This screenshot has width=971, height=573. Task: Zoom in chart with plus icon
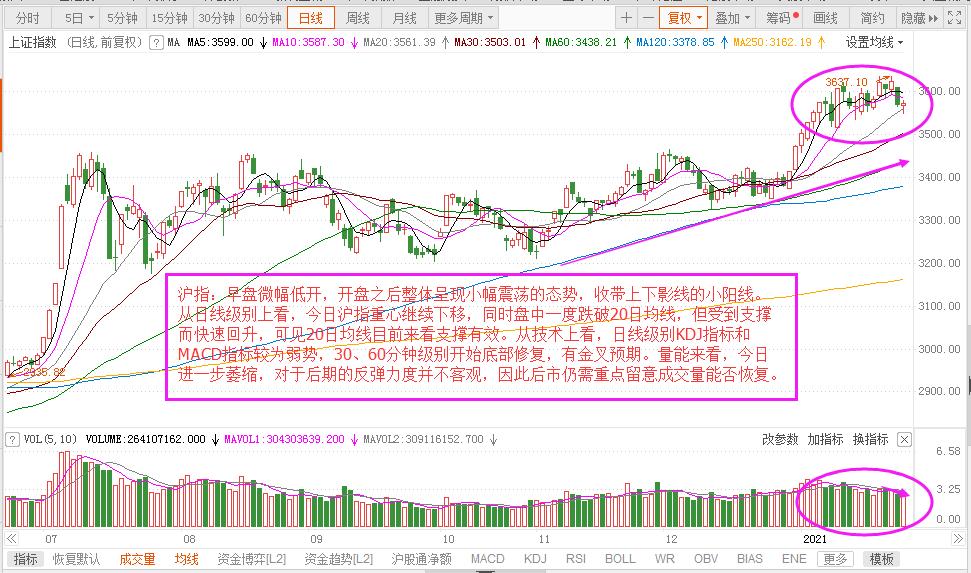pyautogui.click(x=626, y=18)
